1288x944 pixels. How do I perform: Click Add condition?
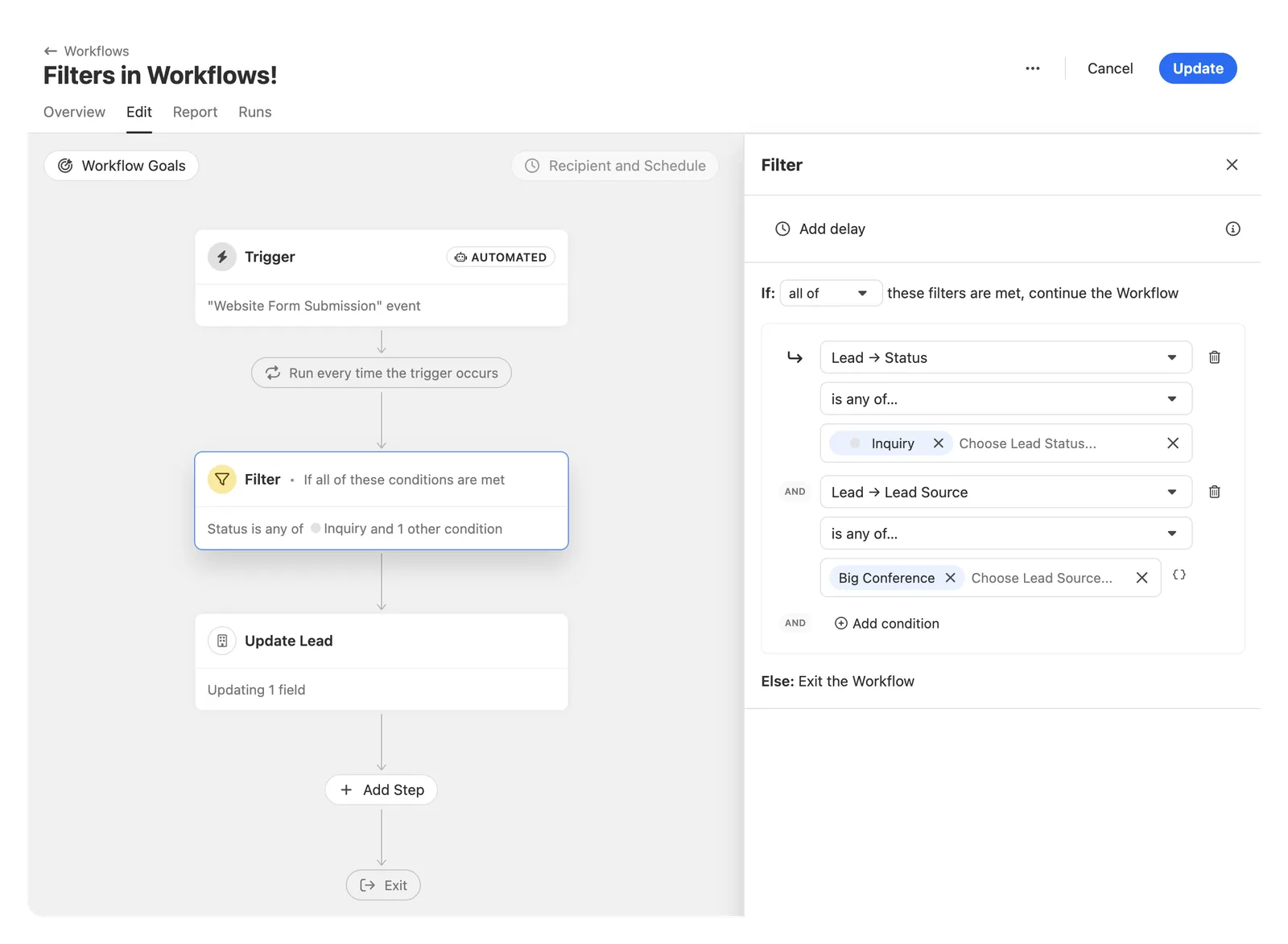point(886,624)
